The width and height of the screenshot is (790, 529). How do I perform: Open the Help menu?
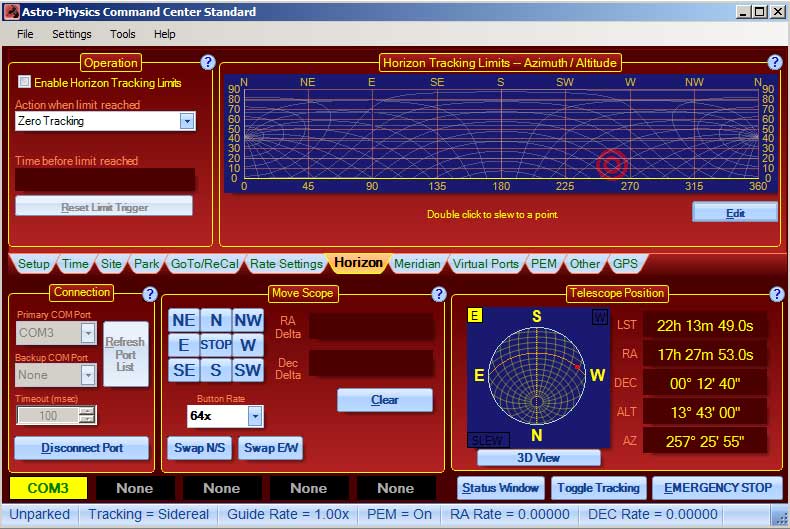pyautogui.click(x=164, y=34)
